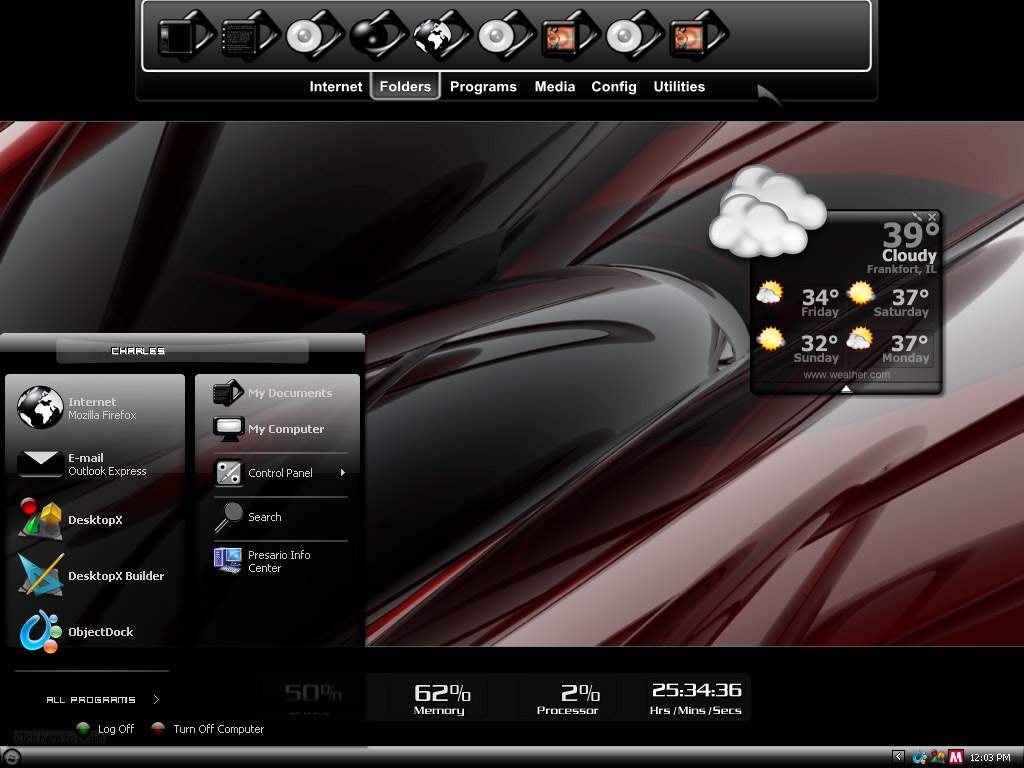
Task: Show hidden system tray icons
Action: (x=899, y=756)
